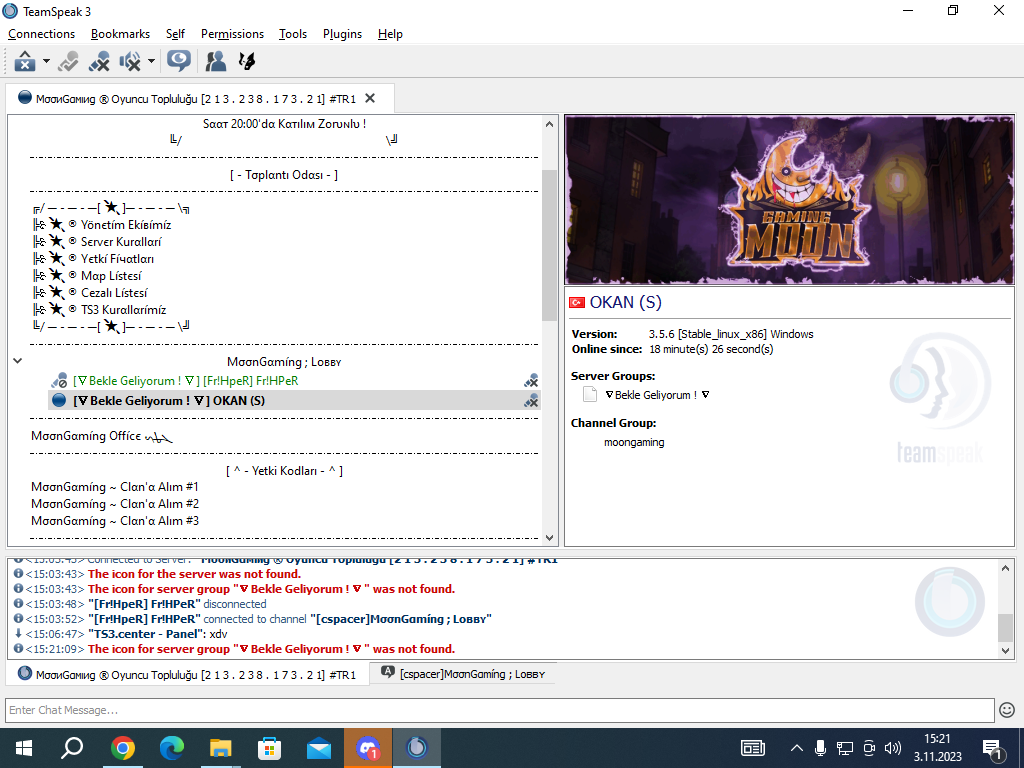Open the Bookmarks menu

point(120,34)
